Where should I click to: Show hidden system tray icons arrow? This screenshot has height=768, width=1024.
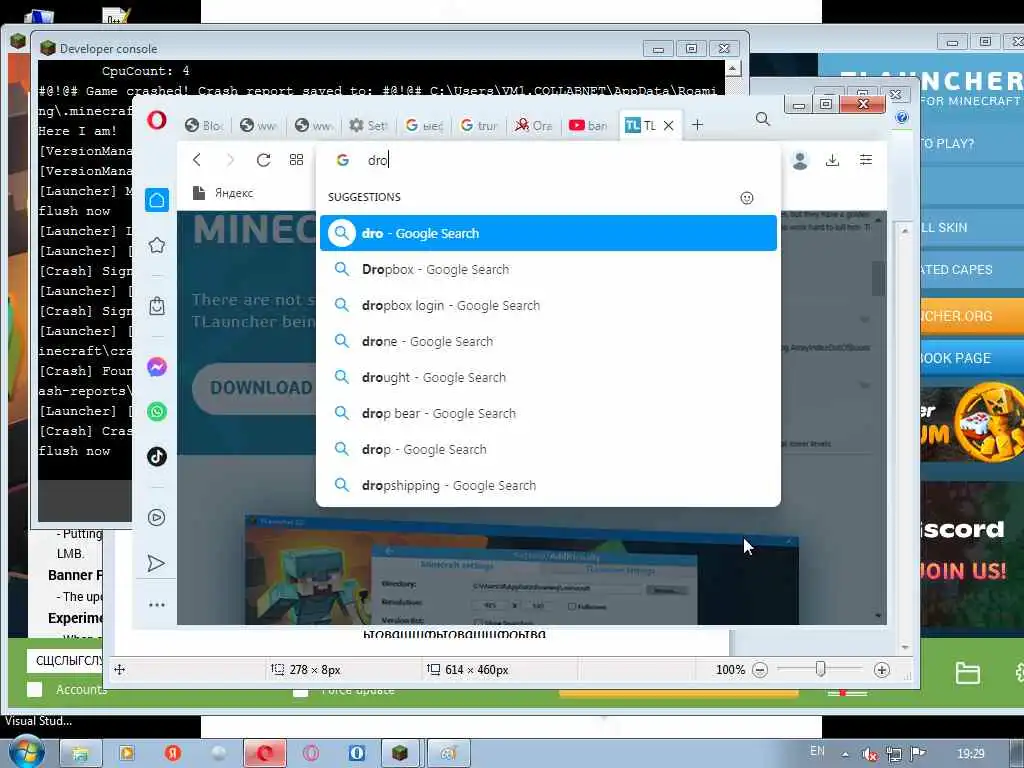pos(845,754)
